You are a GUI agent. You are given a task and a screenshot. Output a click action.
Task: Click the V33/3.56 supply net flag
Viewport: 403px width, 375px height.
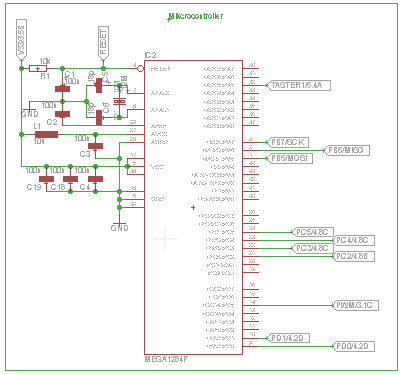coord(21,40)
